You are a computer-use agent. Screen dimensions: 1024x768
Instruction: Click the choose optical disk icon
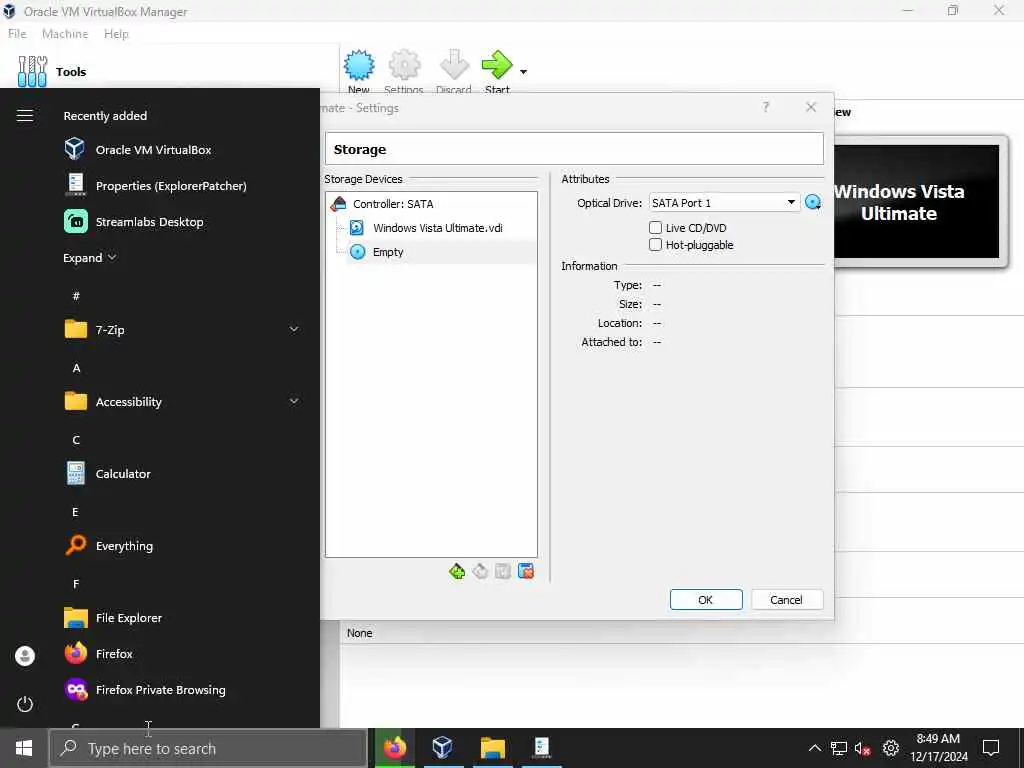pyautogui.click(x=813, y=202)
